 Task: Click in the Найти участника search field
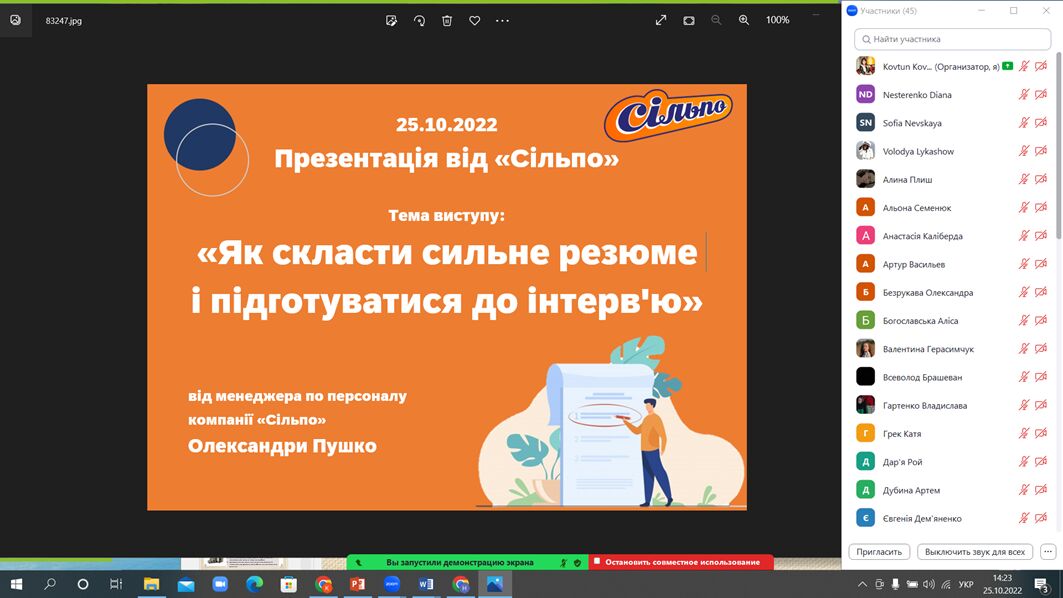952,39
